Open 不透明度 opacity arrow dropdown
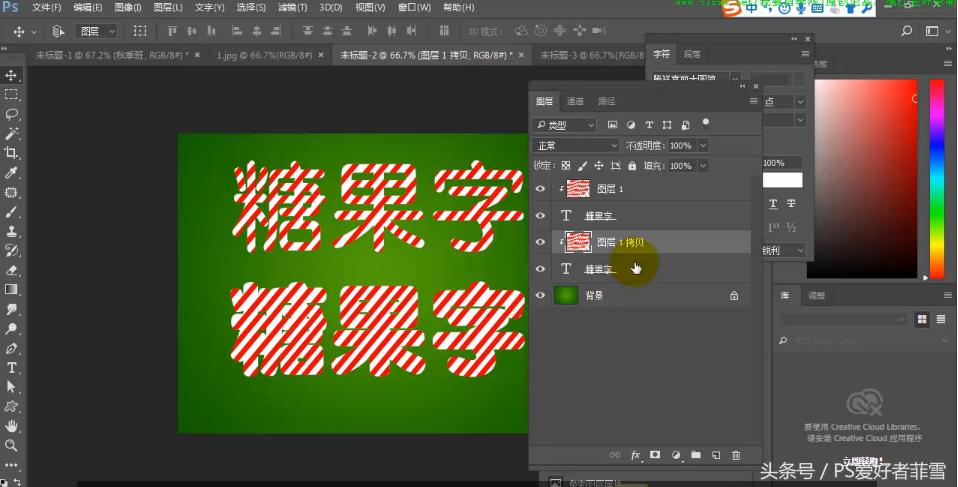This screenshot has width=958, height=487. 703,145
